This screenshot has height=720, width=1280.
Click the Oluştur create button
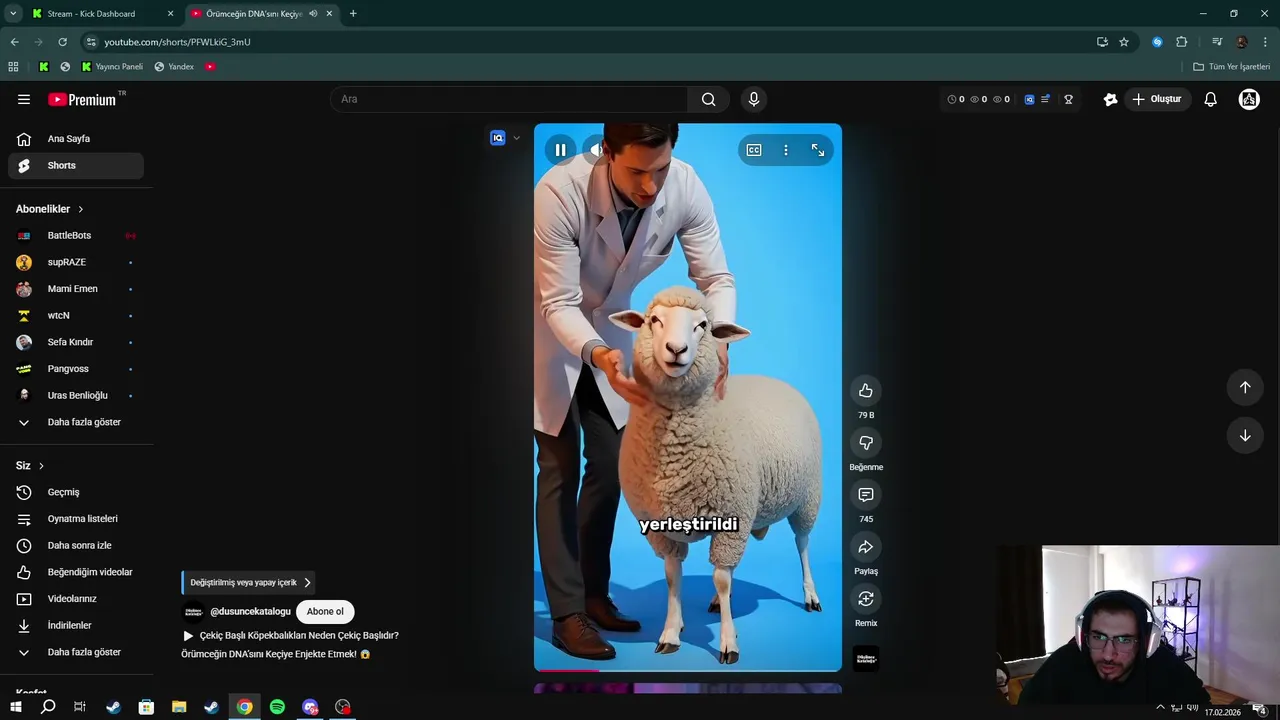[1156, 99]
